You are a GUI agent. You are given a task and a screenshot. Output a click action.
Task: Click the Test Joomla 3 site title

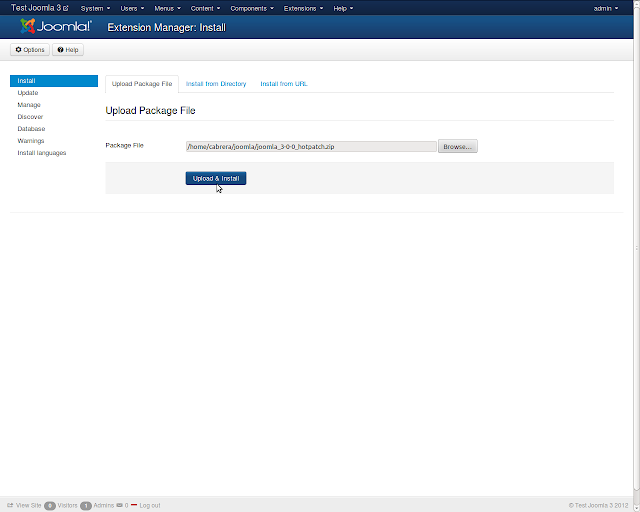36,8
